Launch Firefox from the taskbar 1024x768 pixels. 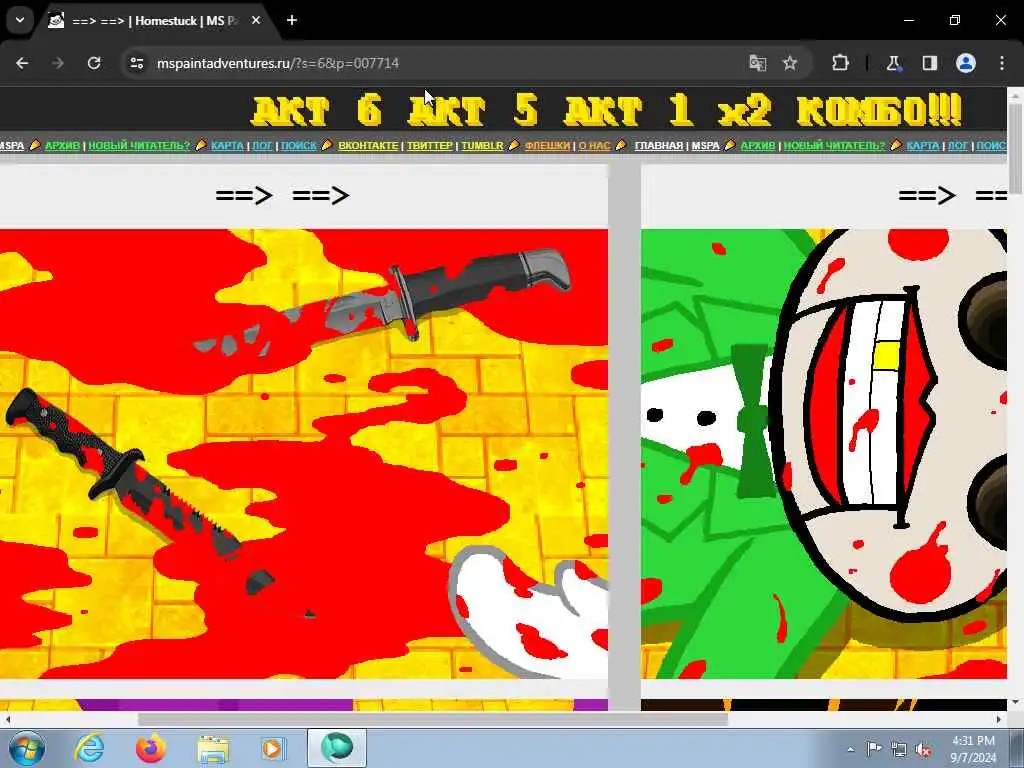click(151, 748)
